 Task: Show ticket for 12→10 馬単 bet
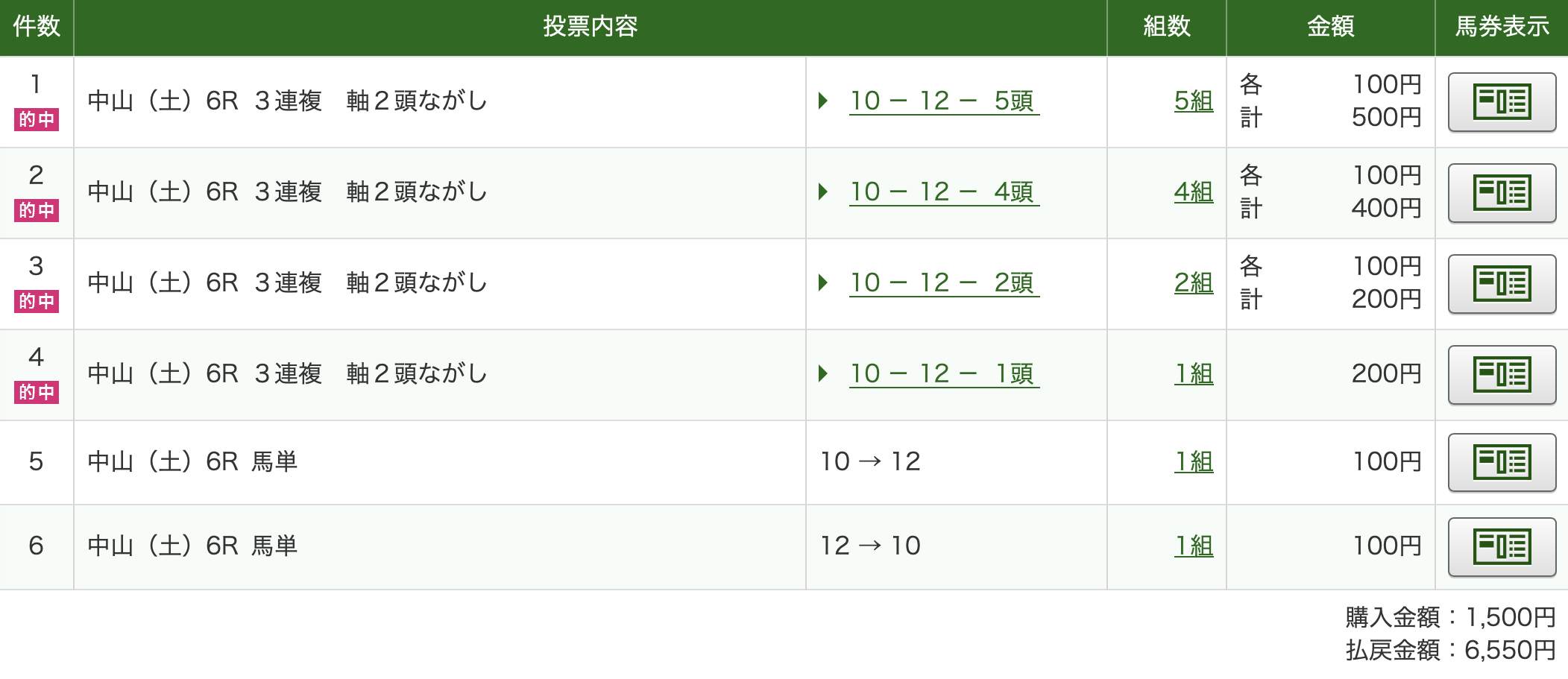click(x=1501, y=547)
